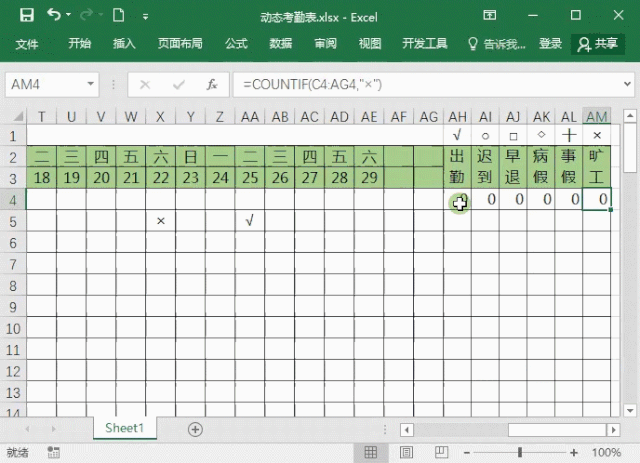This screenshot has height=463, width=640.
Task: Click the 病假 header cell
Action: click(x=541, y=167)
